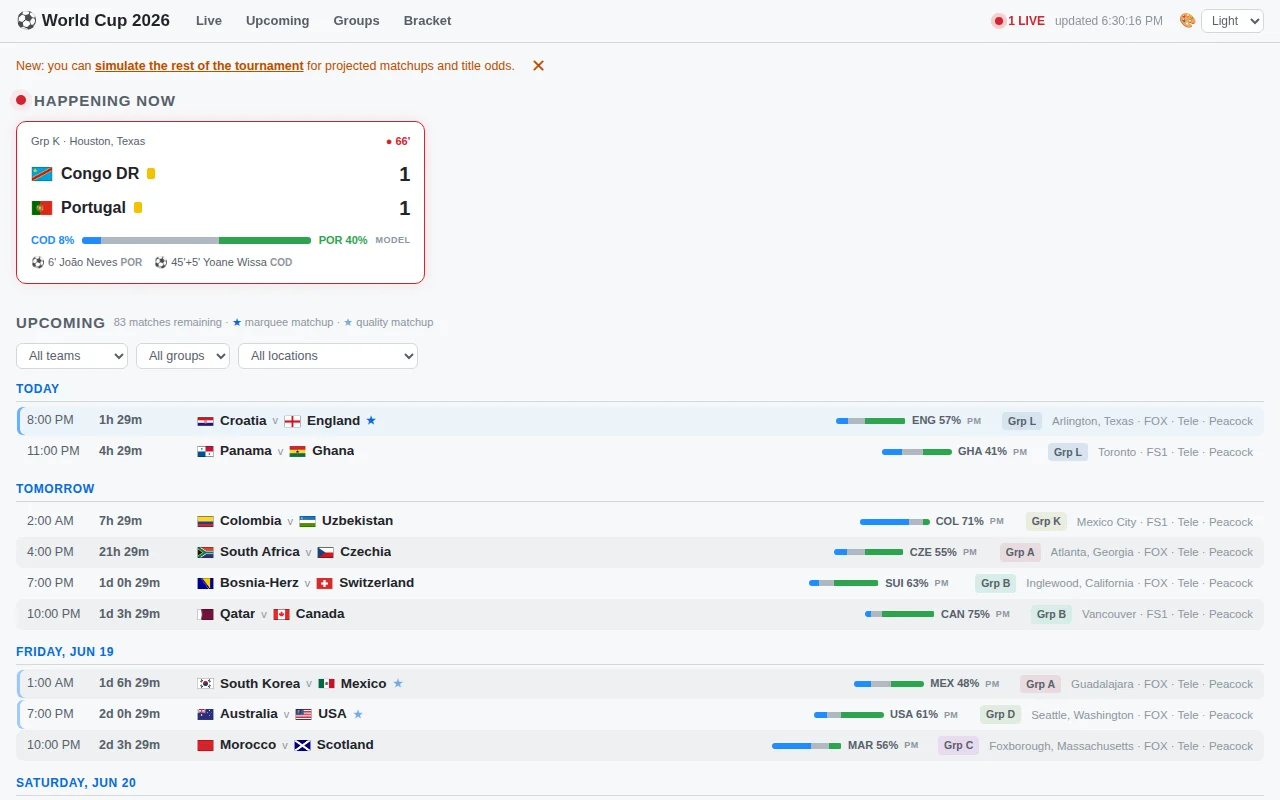Select the Qatar v Canada match row
The image size is (1280, 800).
click(640, 614)
